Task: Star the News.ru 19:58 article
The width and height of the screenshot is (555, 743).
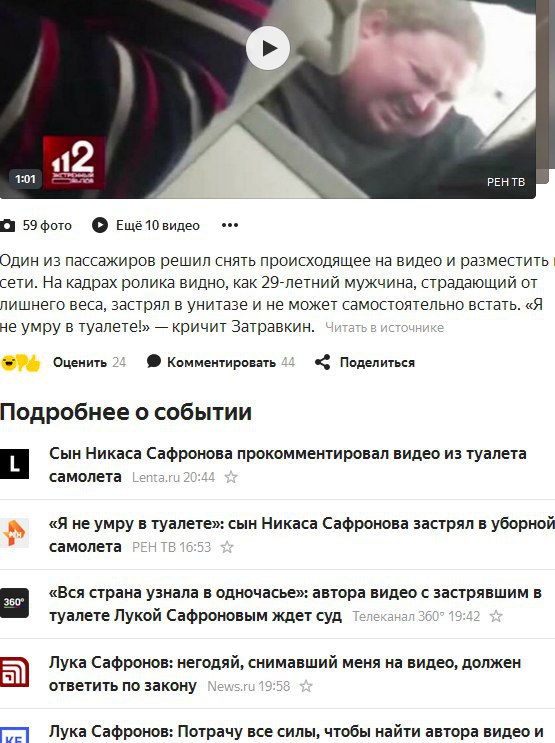Action: click(306, 686)
